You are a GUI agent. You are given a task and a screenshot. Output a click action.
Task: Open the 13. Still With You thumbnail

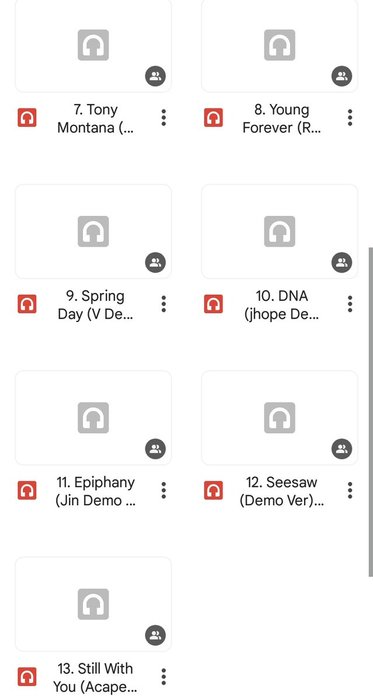click(93, 604)
